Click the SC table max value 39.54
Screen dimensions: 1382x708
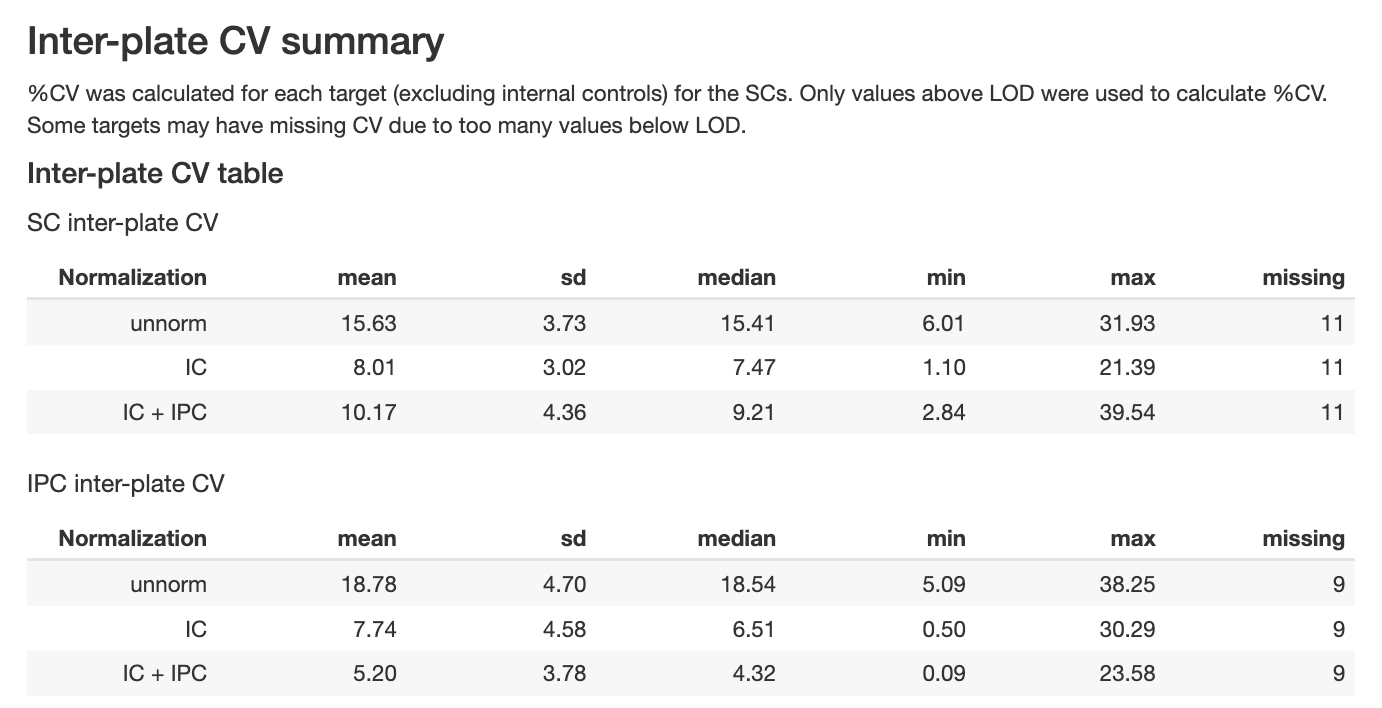(1127, 412)
